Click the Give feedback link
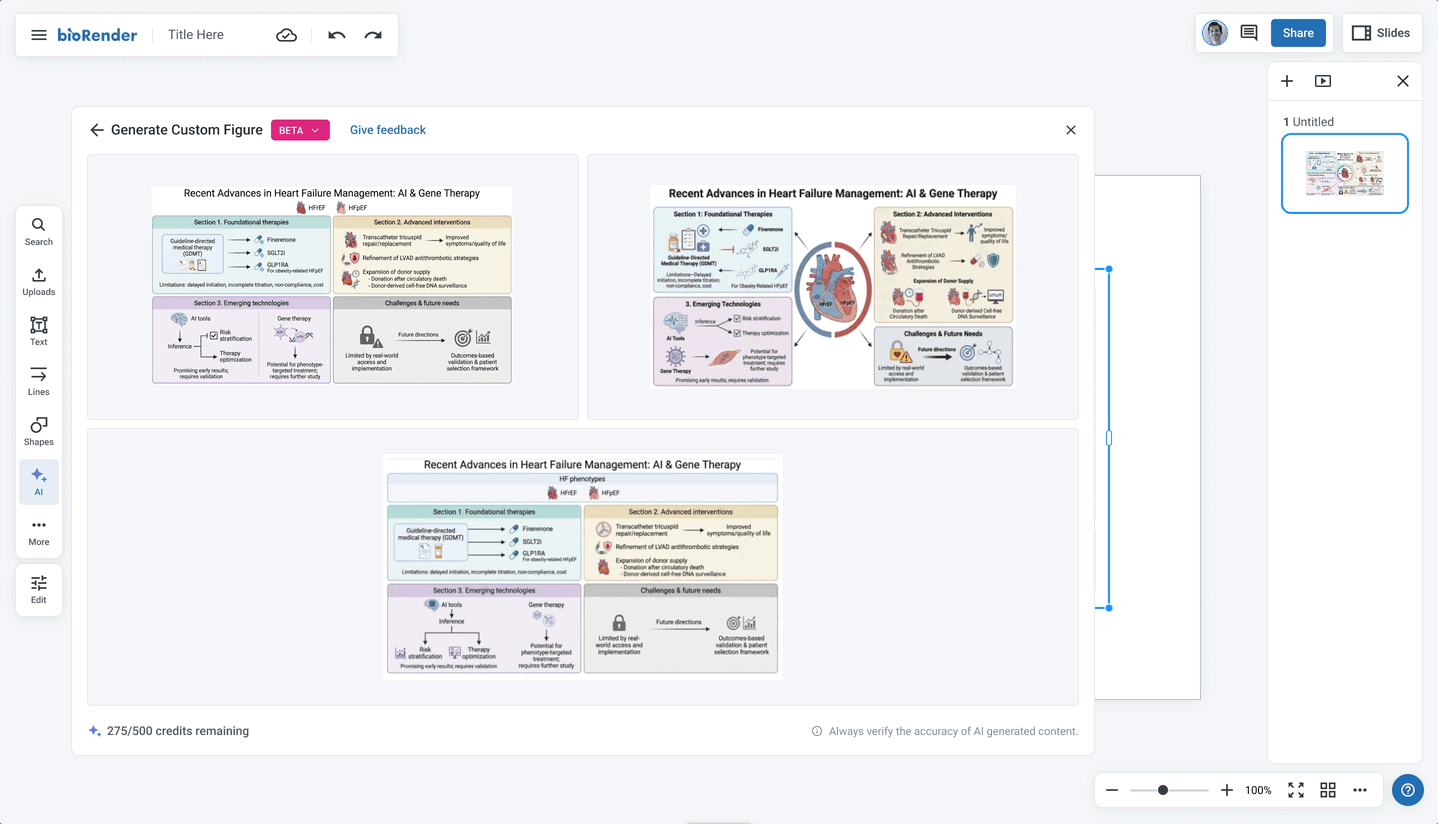 [388, 130]
